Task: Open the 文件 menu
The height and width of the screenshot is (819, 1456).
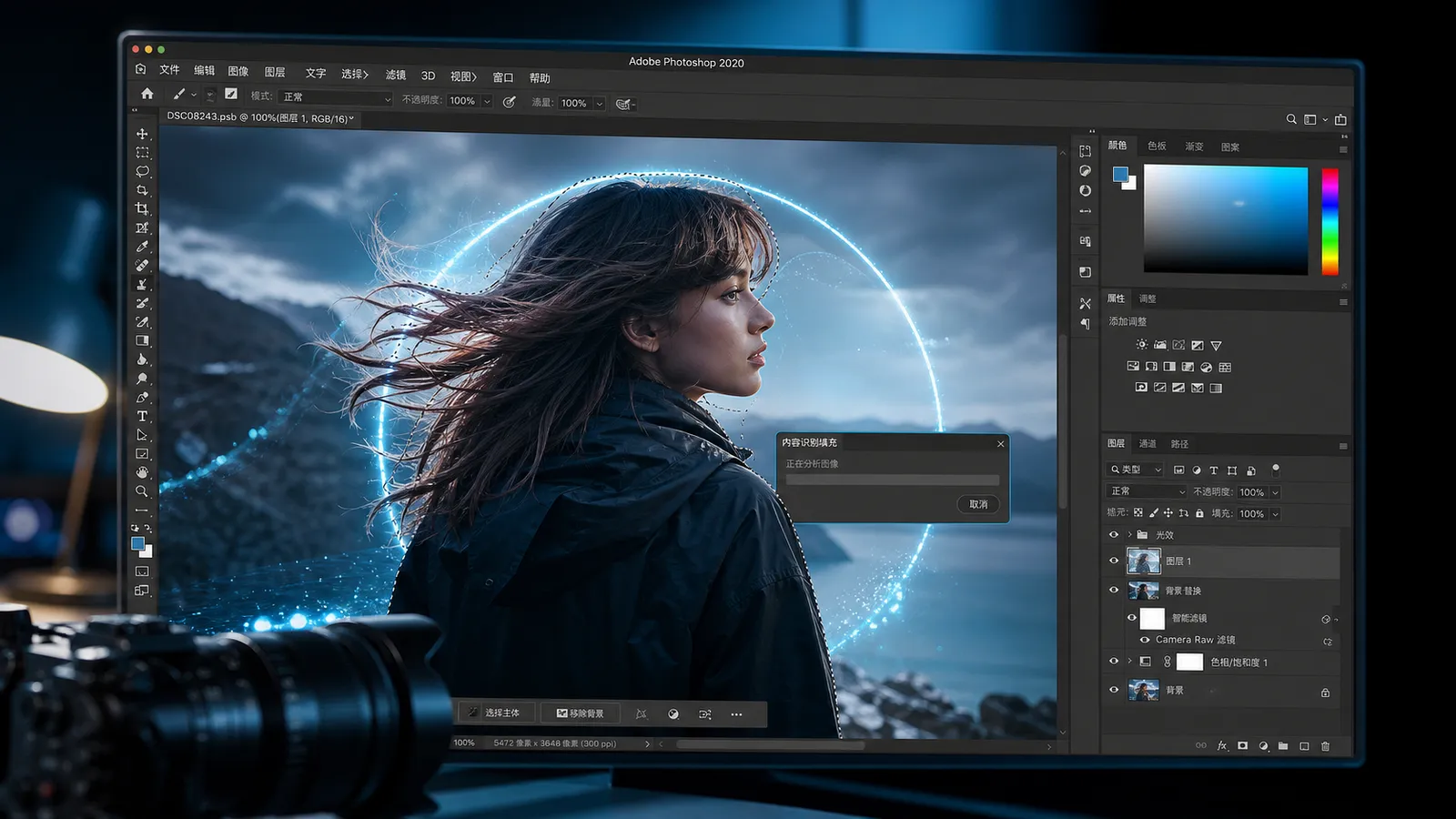Action: point(170,69)
